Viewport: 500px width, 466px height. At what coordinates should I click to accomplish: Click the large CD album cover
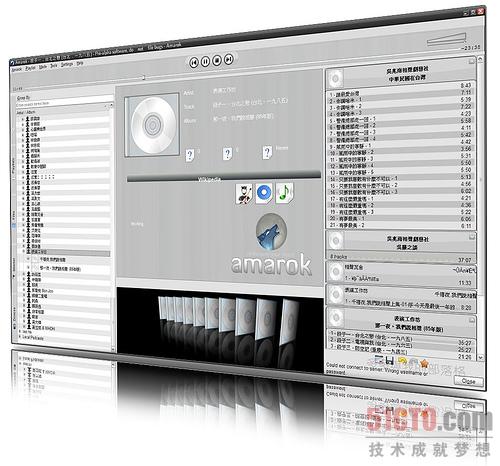[x=152, y=125]
